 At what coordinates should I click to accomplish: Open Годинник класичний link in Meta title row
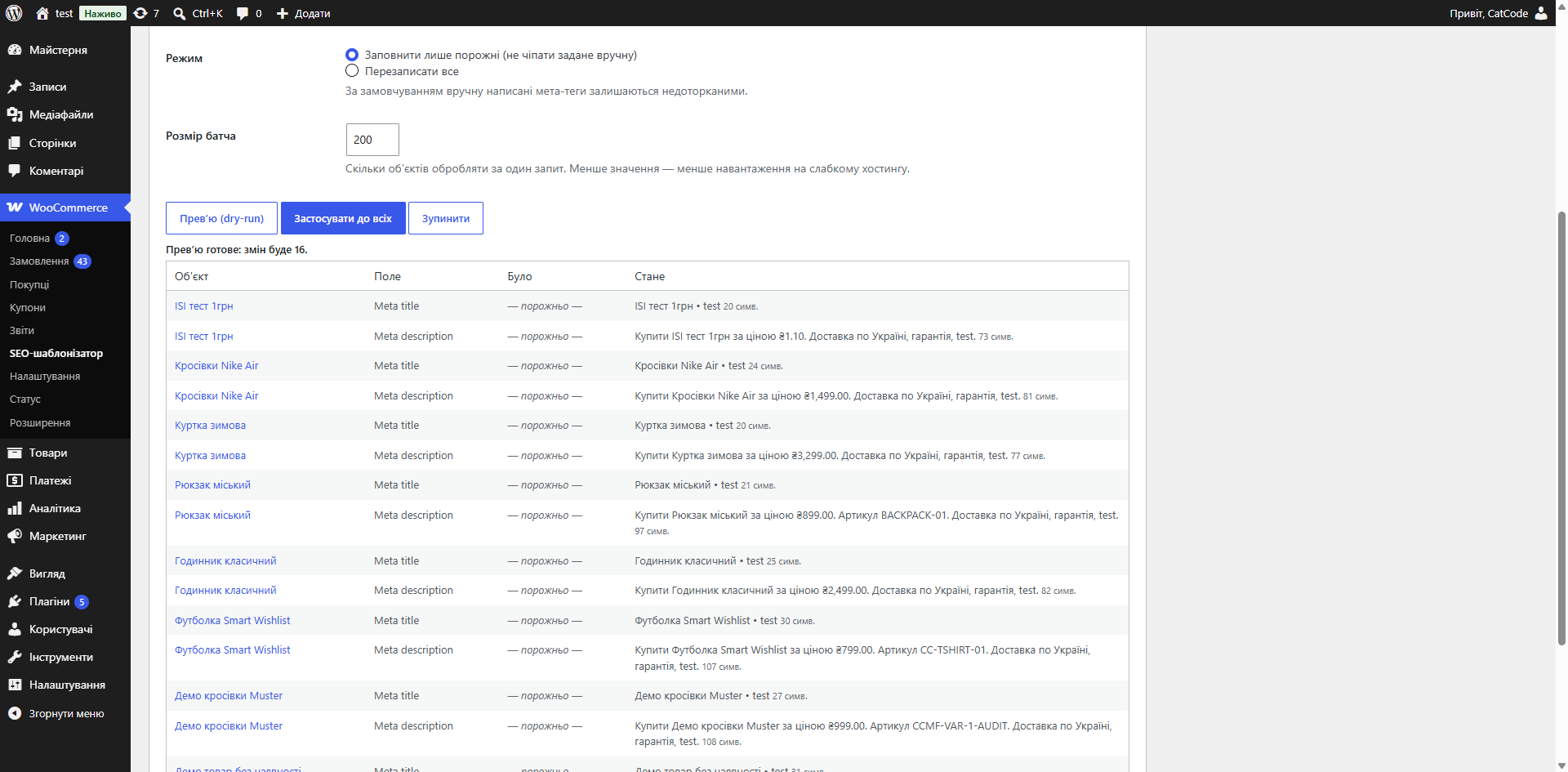[x=225, y=561]
